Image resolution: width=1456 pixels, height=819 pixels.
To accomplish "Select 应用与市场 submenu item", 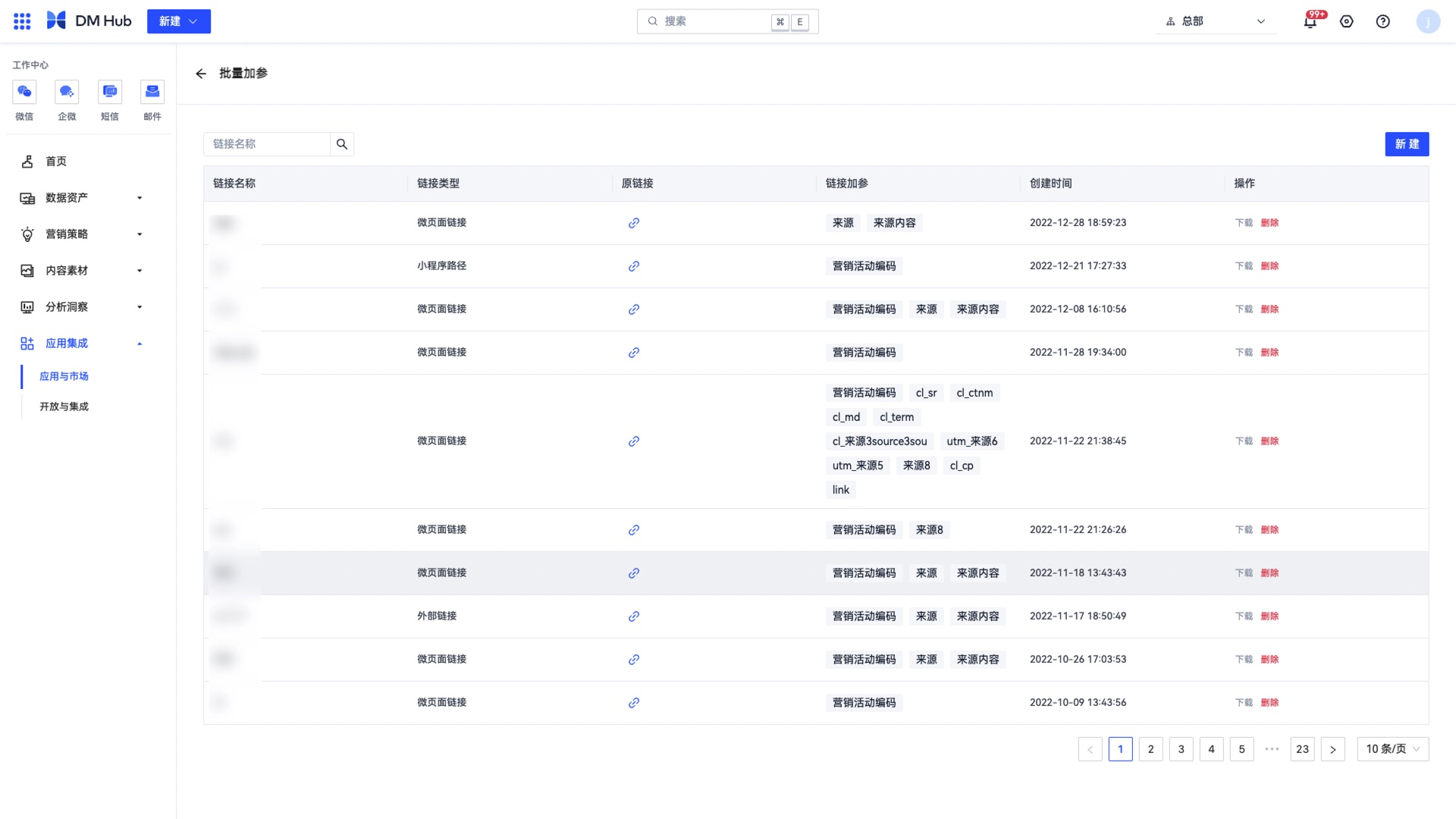I will point(64,376).
